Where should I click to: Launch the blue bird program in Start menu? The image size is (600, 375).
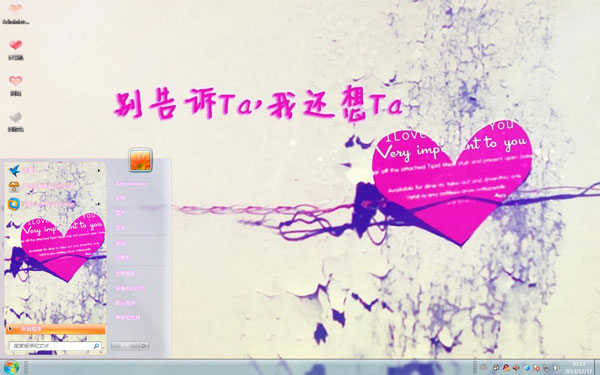pos(15,170)
